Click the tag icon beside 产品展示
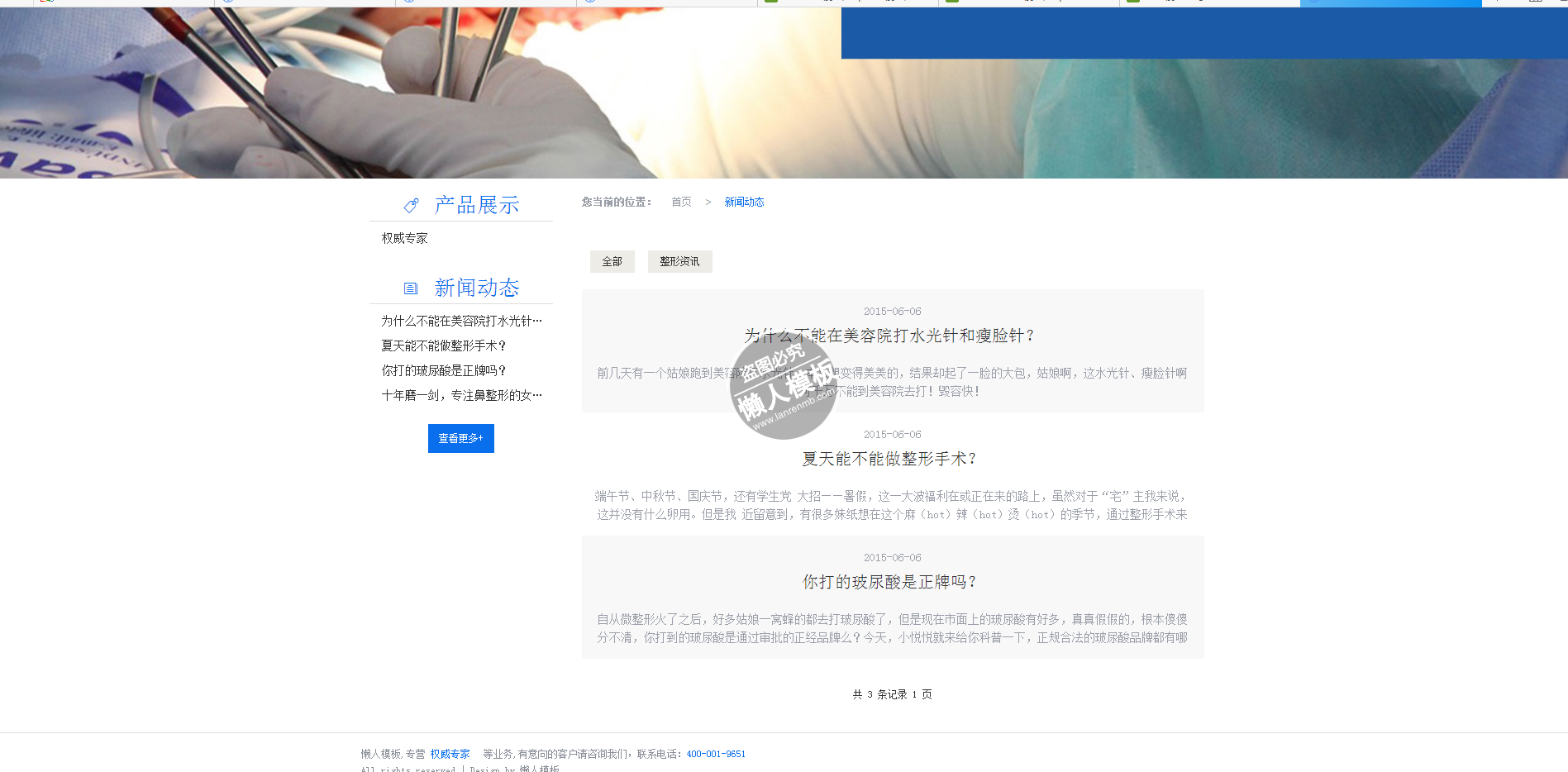This screenshot has height=772, width=1568. pyautogui.click(x=411, y=205)
